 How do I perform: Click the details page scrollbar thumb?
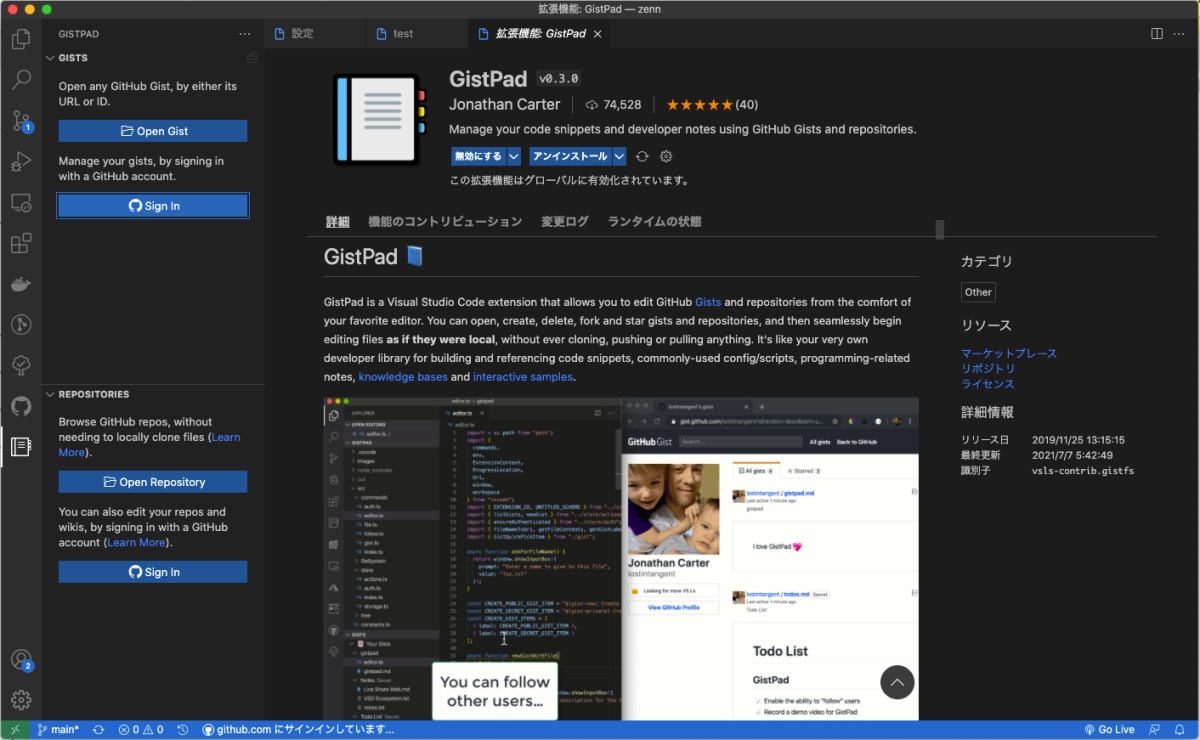point(940,230)
